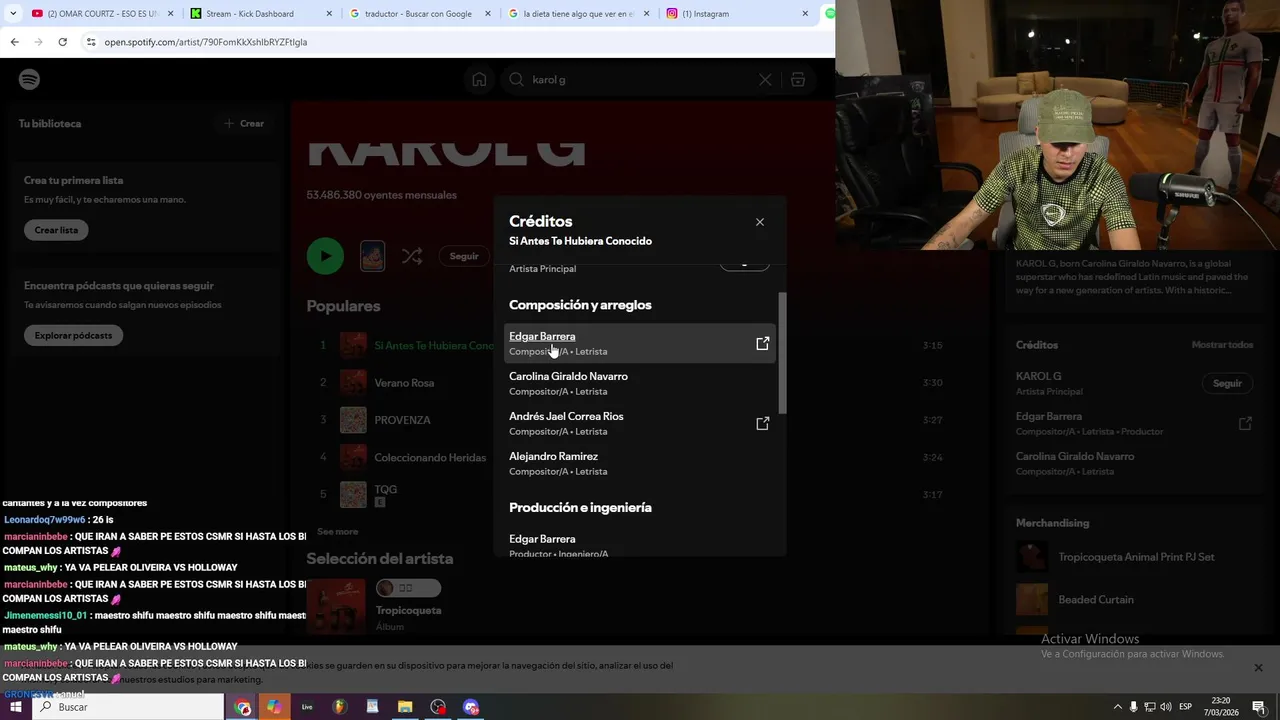
Task: Open Edgar Barrera's external link icon
Action: click(762, 344)
